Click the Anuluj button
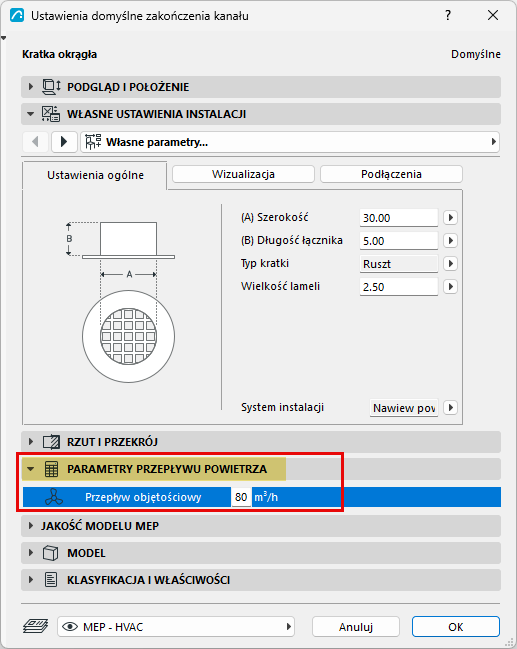This screenshot has height=649, width=517. pyautogui.click(x=356, y=627)
